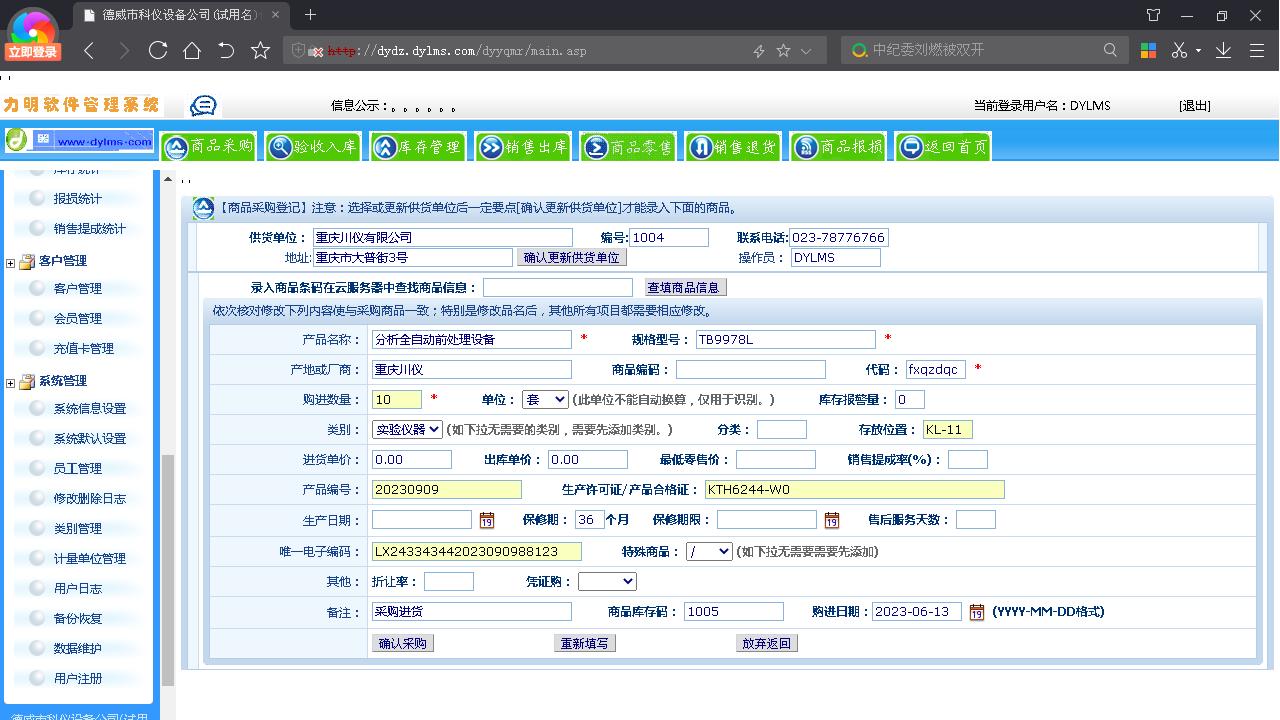Click the [退出] logout link

pos(1196,105)
